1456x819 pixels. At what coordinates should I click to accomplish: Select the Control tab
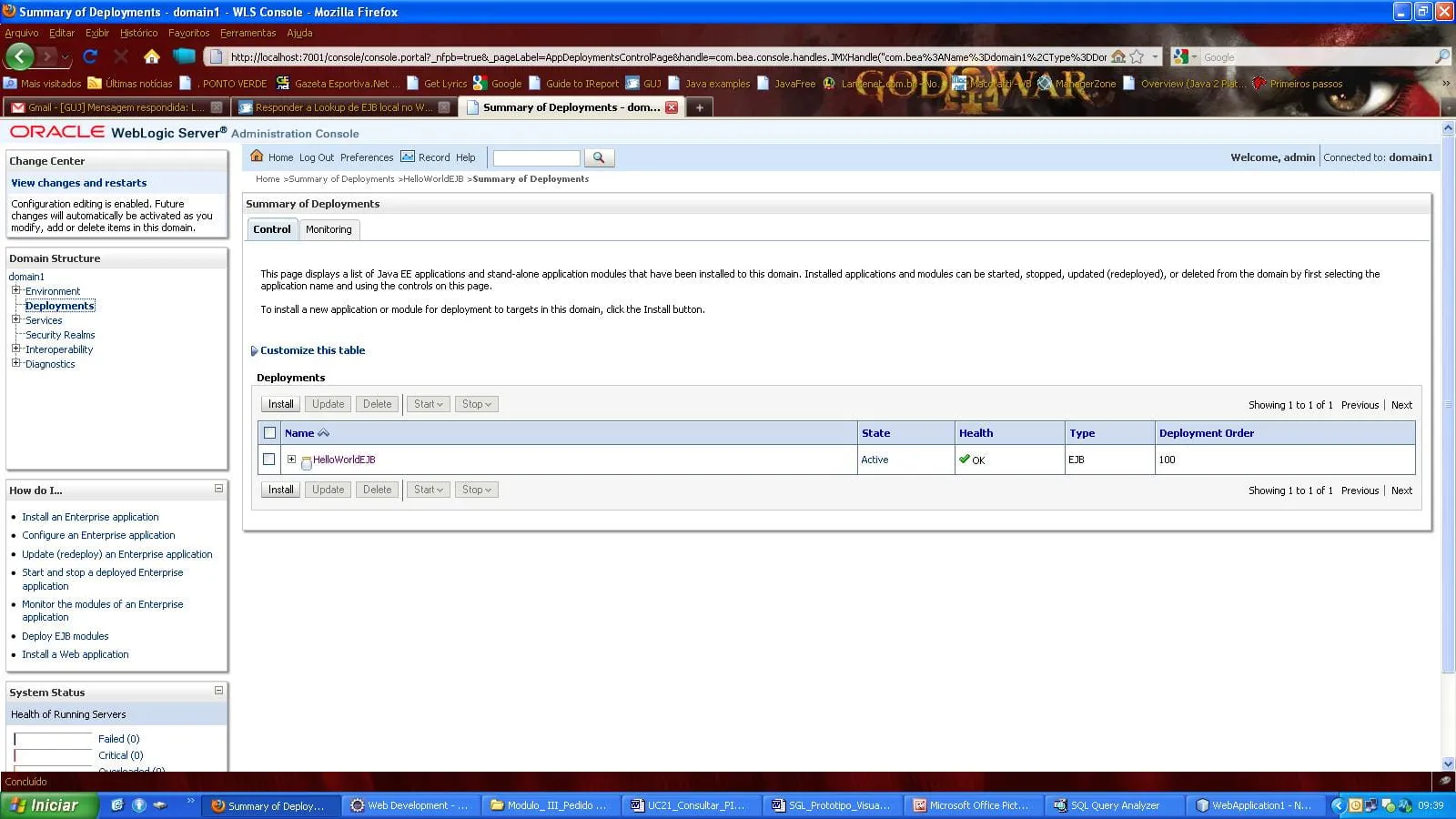[x=272, y=229]
